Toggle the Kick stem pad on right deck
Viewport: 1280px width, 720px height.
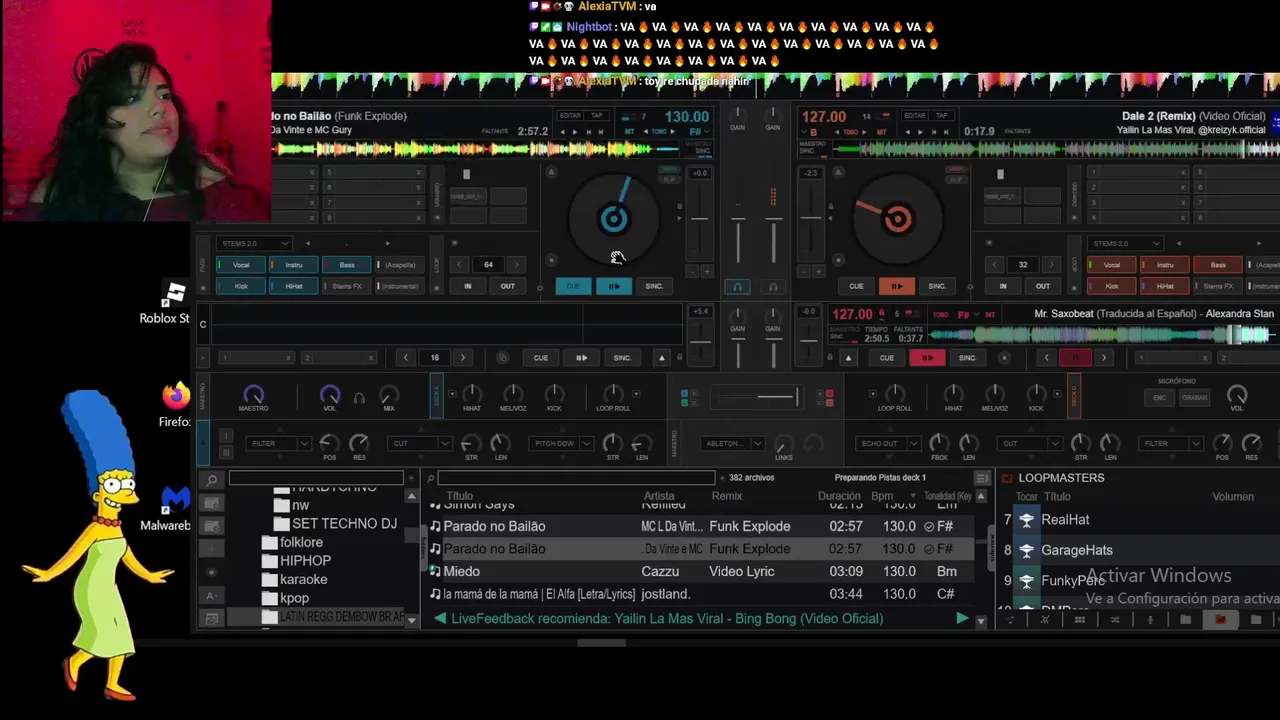1111,286
